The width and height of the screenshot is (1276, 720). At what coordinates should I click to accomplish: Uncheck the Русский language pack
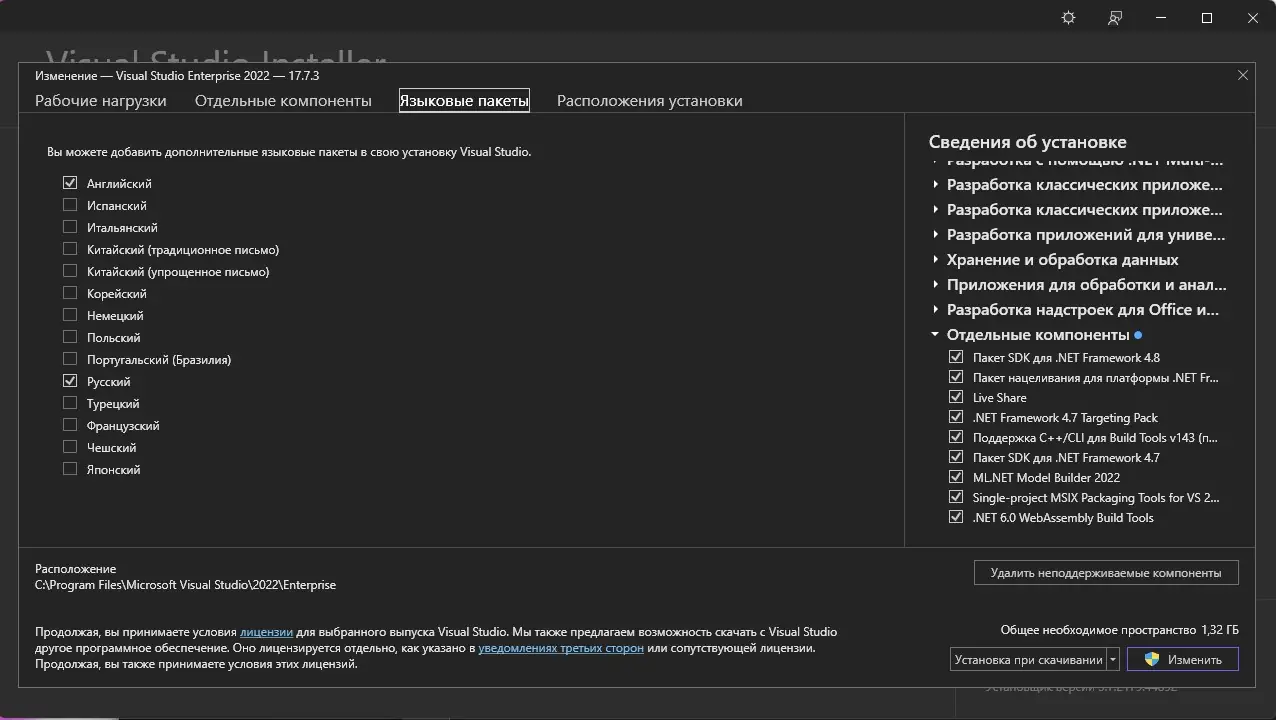[70, 381]
